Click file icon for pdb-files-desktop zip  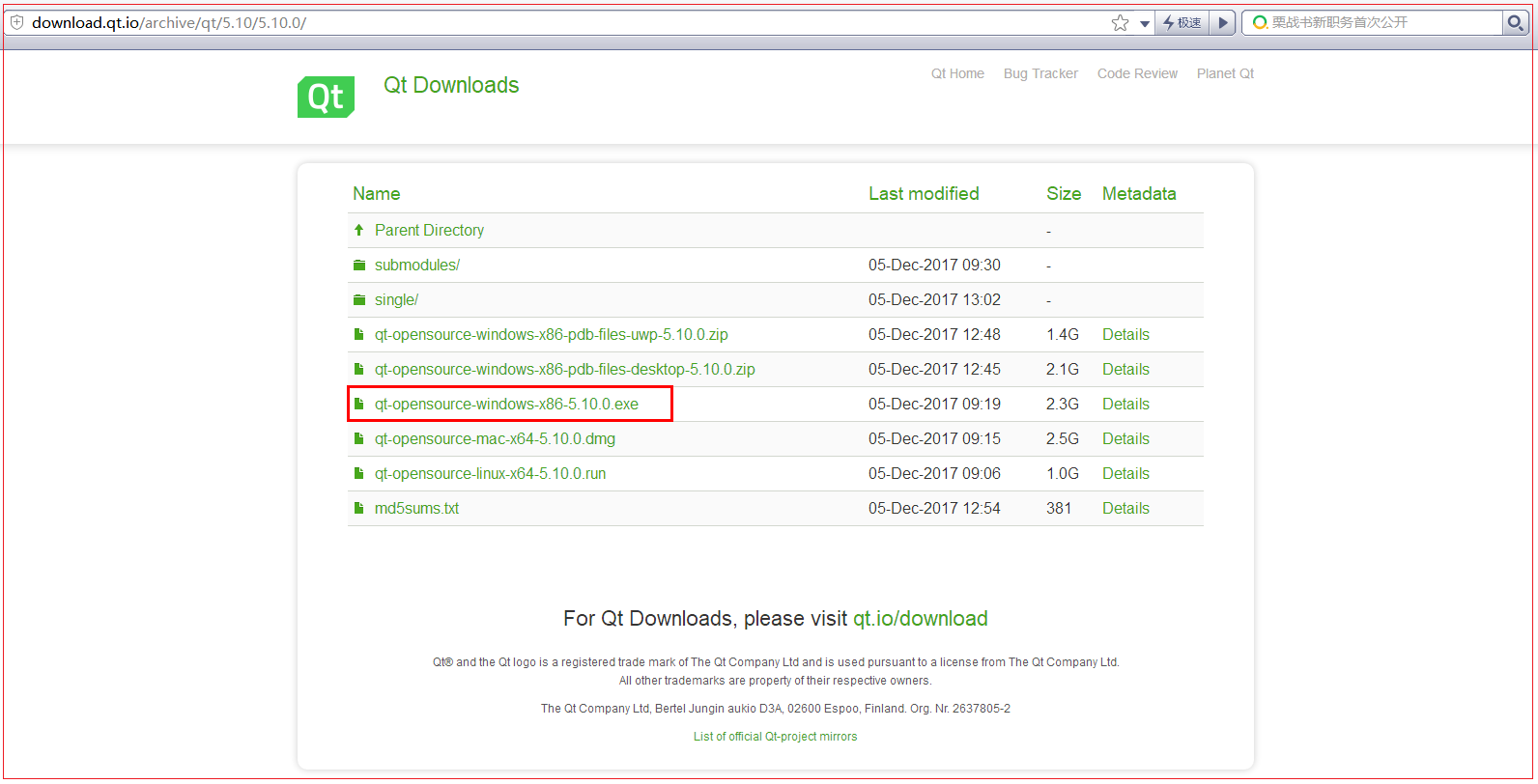click(358, 369)
